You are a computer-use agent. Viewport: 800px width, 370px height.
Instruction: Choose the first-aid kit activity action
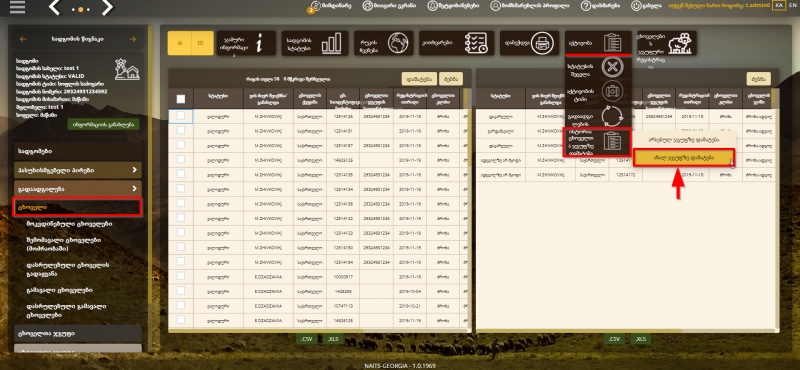598,92
